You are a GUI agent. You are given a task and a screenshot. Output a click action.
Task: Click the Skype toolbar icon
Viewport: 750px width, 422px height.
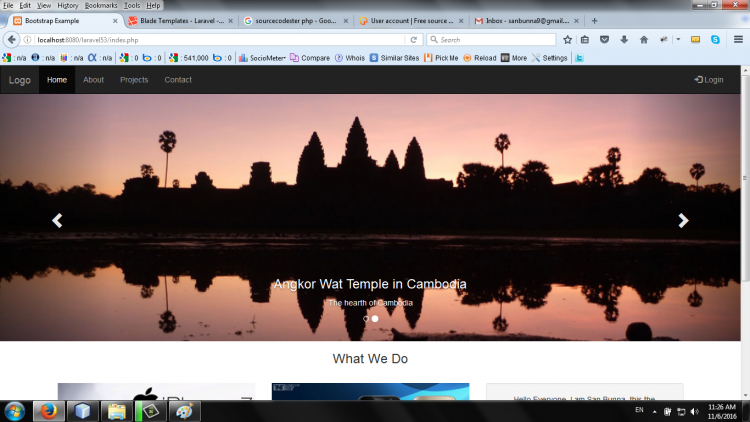coord(715,40)
